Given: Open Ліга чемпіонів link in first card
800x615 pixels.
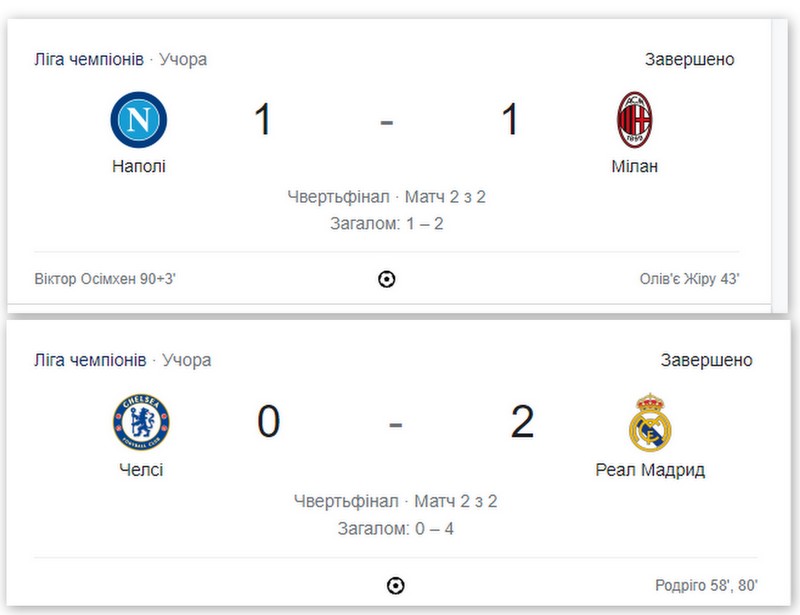Looking at the screenshot, I should coord(90,59).
